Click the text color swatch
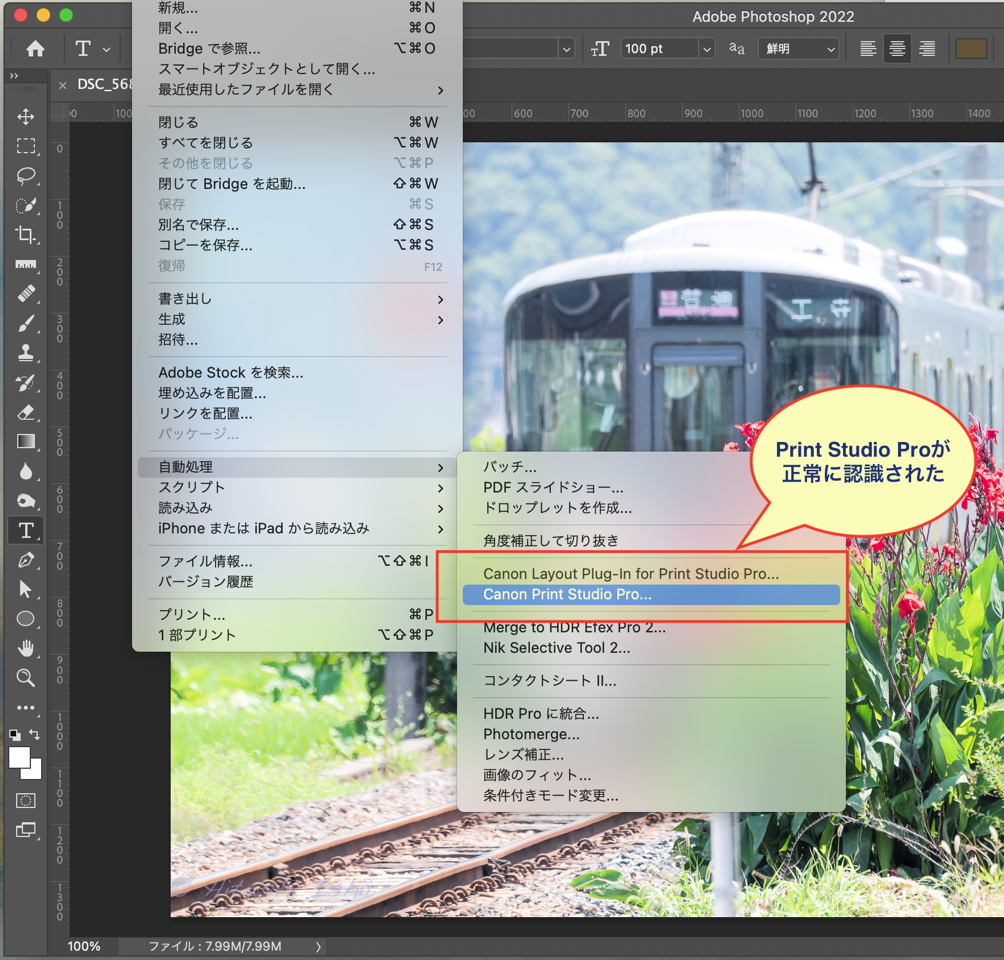 tap(971, 49)
